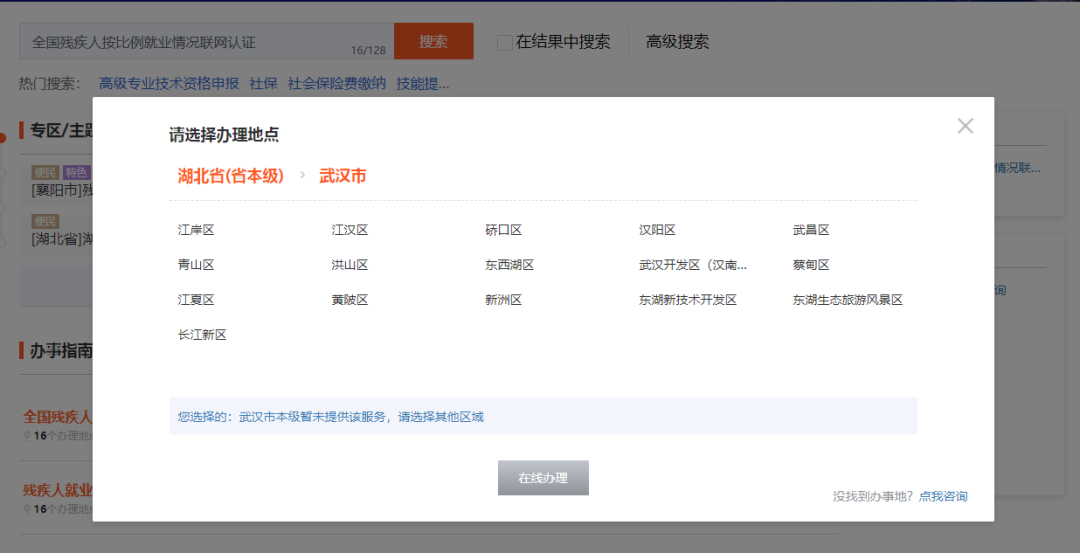
Task: Choose 江岸区 district
Action: click(x=196, y=230)
